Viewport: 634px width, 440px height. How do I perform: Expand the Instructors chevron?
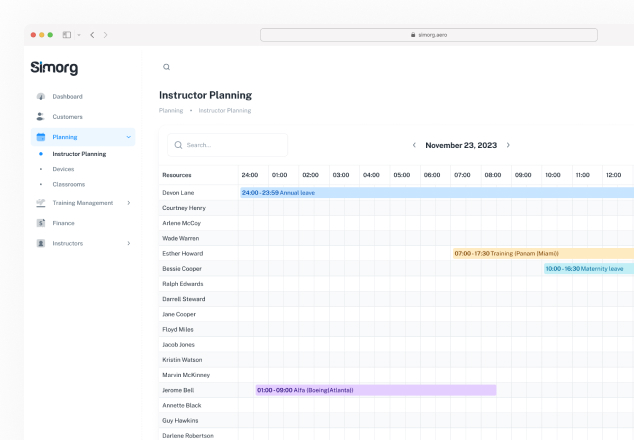pos(129,243)
